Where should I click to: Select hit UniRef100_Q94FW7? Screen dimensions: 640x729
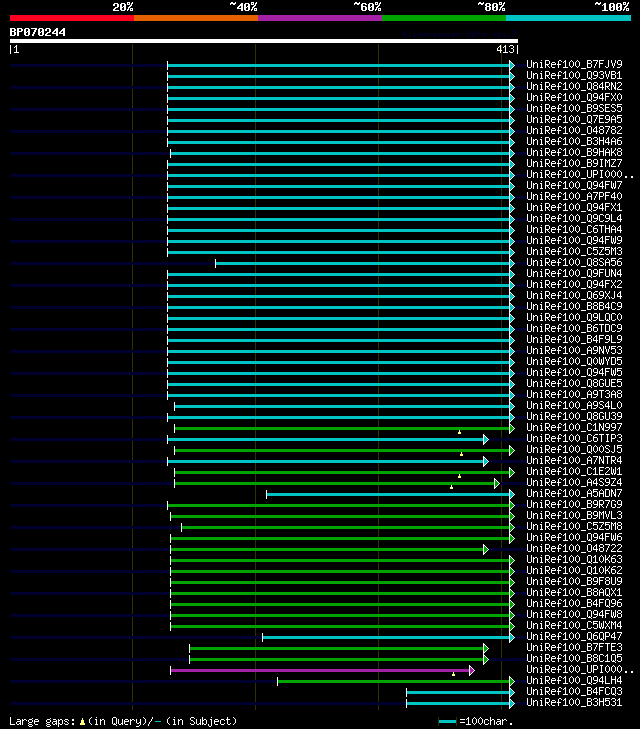click(574, 186)
